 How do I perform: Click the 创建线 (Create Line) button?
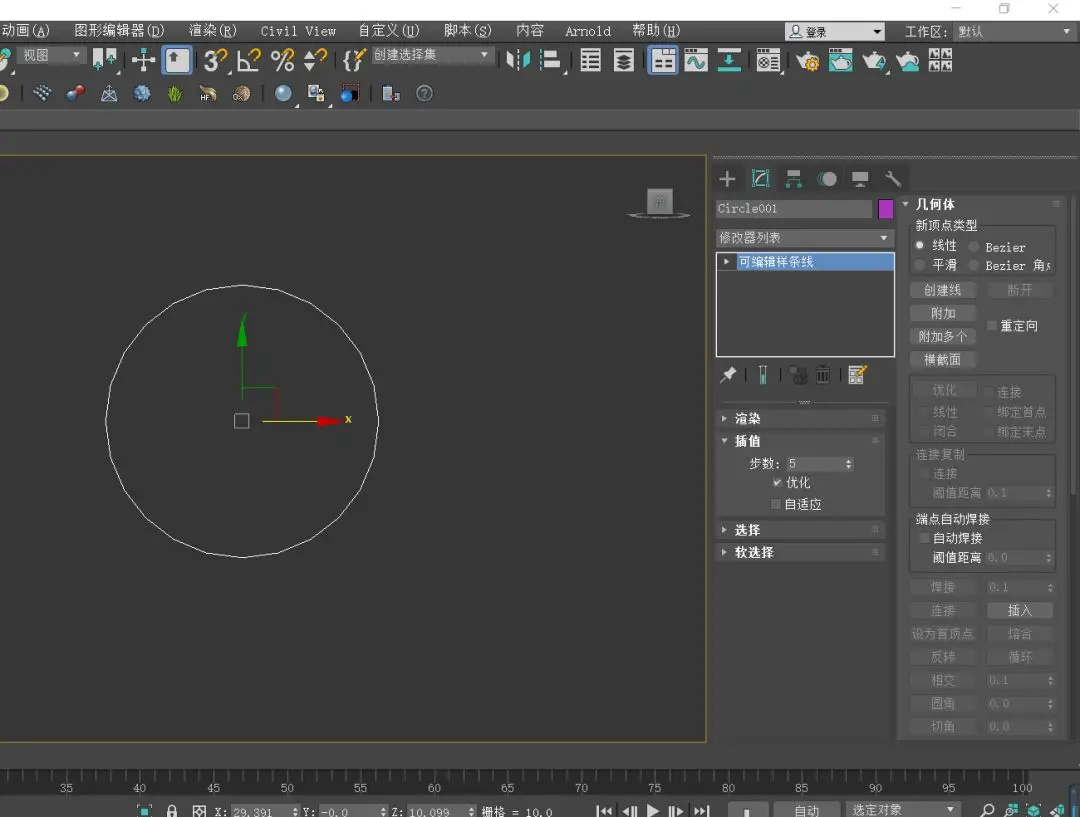pos(943,290)
